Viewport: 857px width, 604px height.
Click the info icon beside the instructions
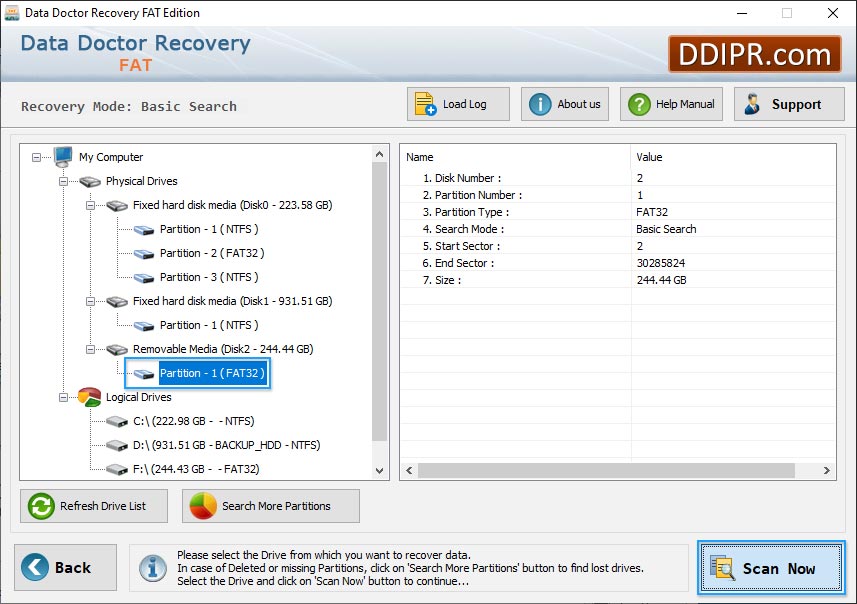click(153, 568)
